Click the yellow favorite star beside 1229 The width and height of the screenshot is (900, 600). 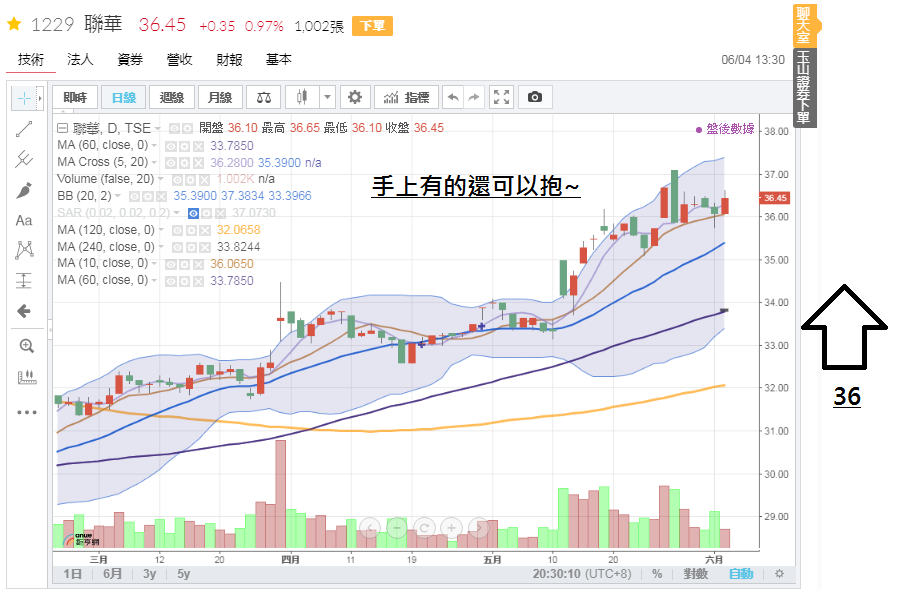tap(14, 24)
